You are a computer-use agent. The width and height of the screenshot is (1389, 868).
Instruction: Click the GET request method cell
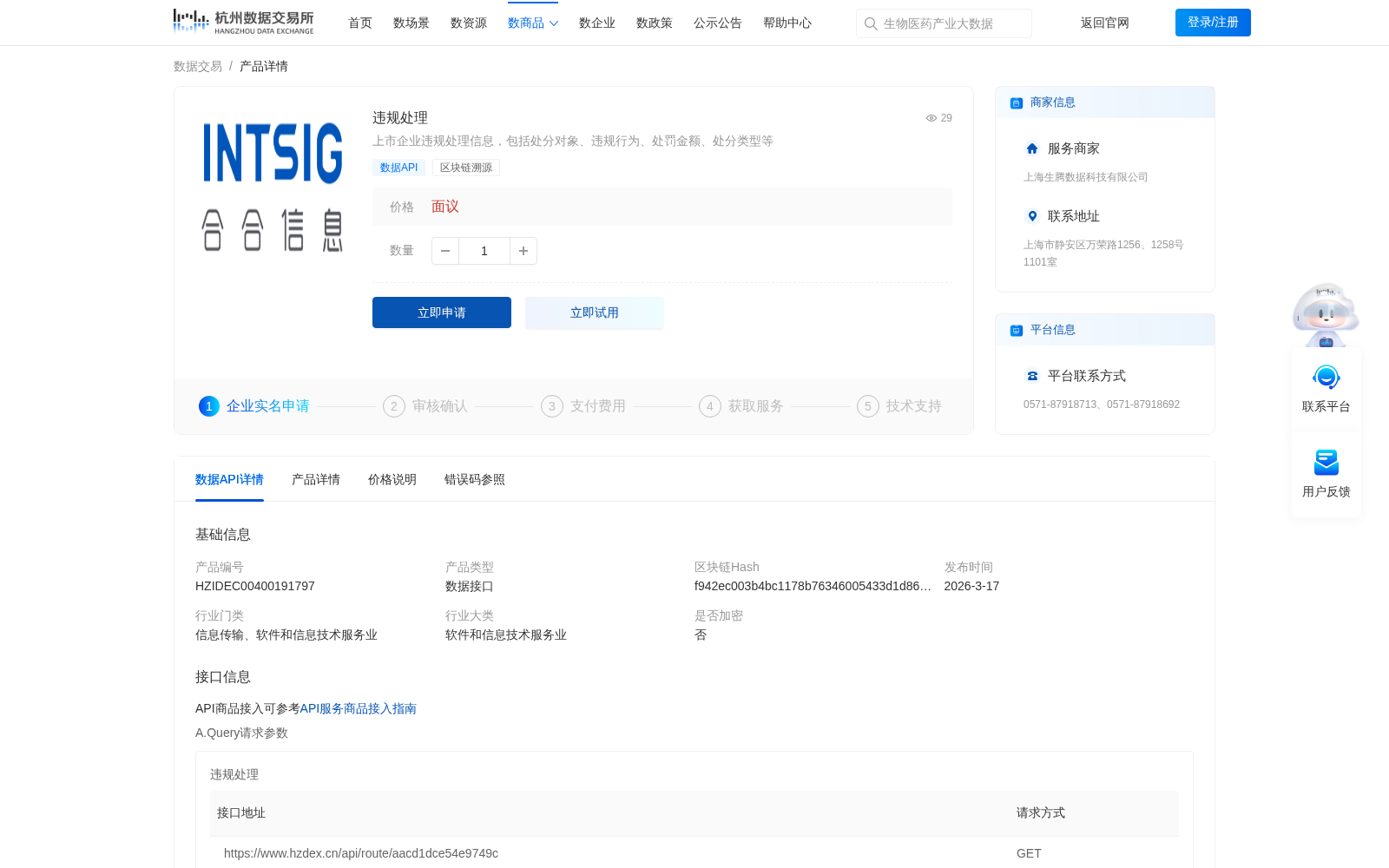tap(1029, 853)
